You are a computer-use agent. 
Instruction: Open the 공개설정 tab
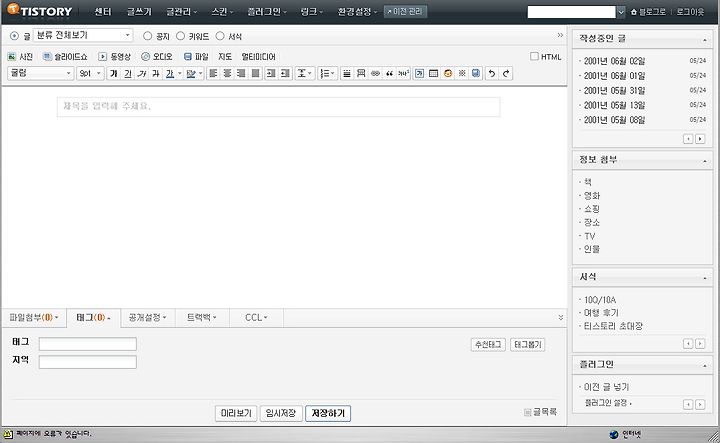click(147, 318)
